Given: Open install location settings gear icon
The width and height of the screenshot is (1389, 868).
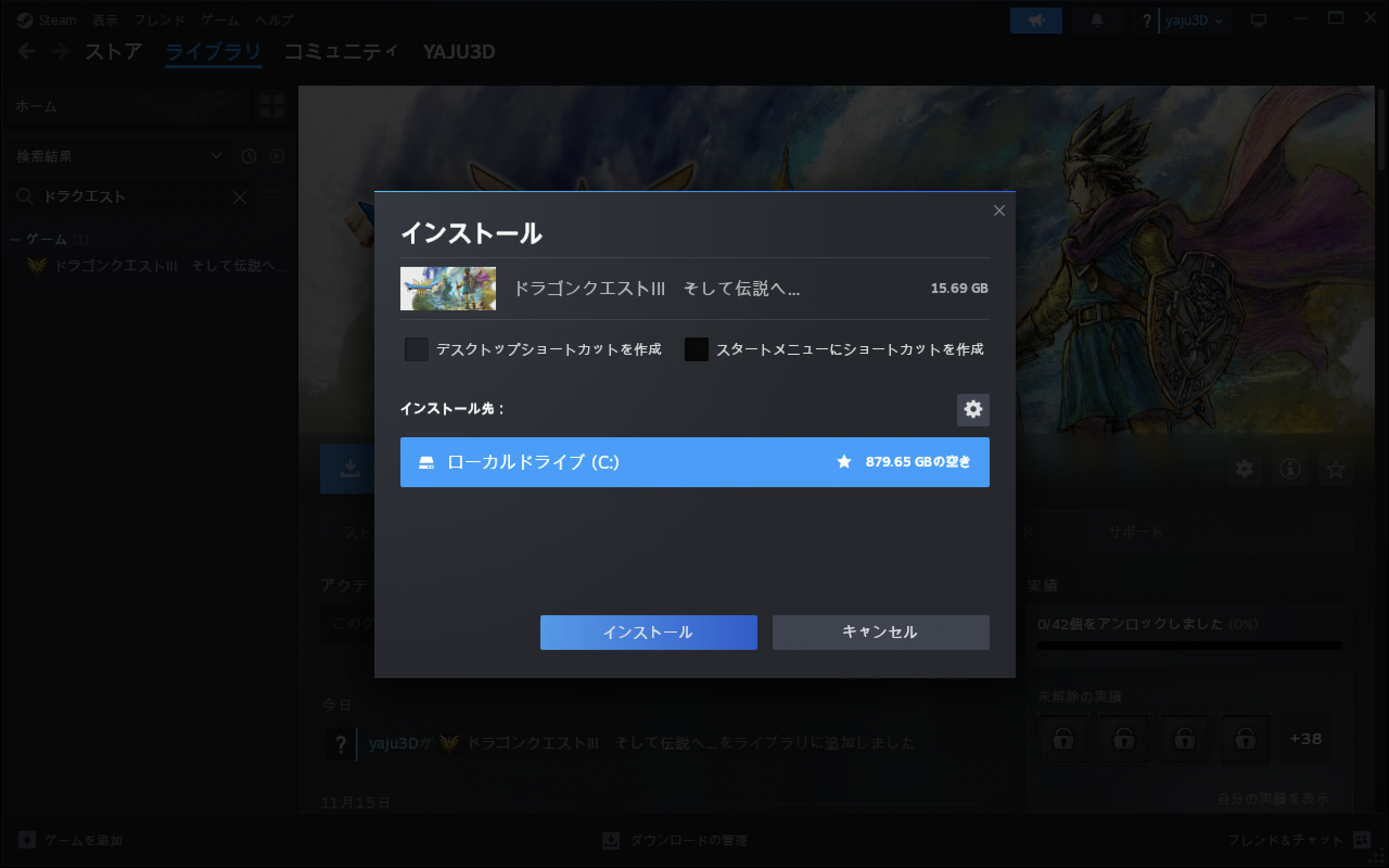Looking at the screenshot, I should pos(972,409).
